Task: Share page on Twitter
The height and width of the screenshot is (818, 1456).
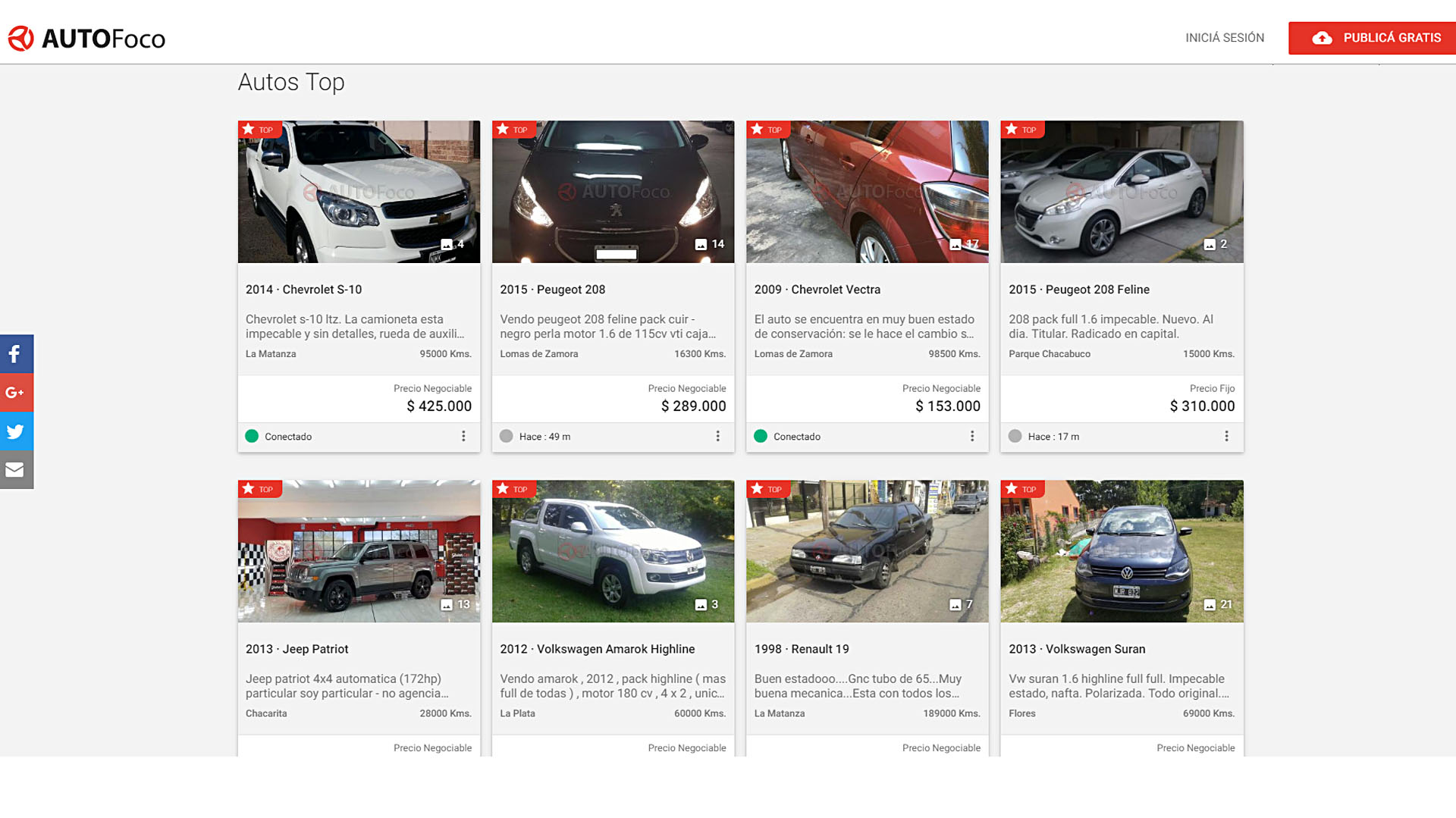Action: click(17, 431)
